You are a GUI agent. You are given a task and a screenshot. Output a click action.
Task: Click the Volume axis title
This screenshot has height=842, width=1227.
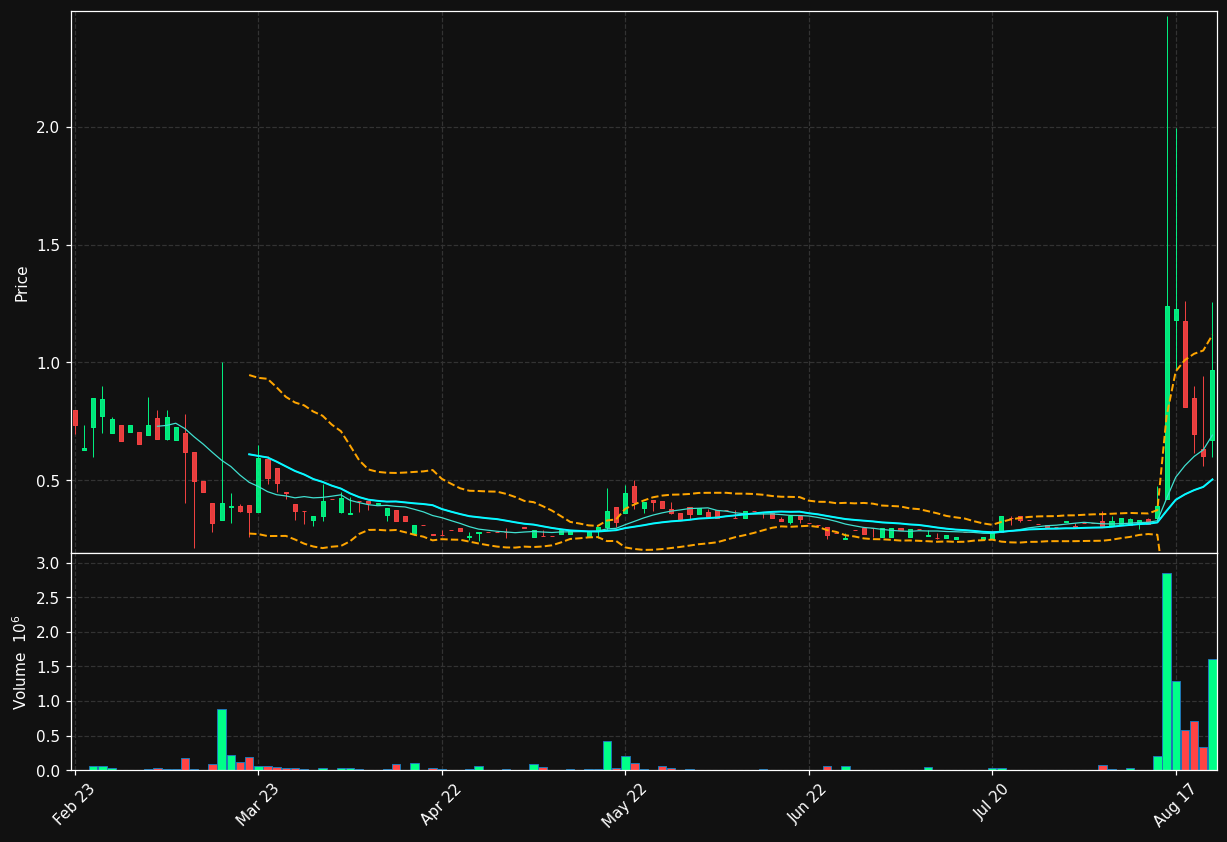[x=21, y=662]
